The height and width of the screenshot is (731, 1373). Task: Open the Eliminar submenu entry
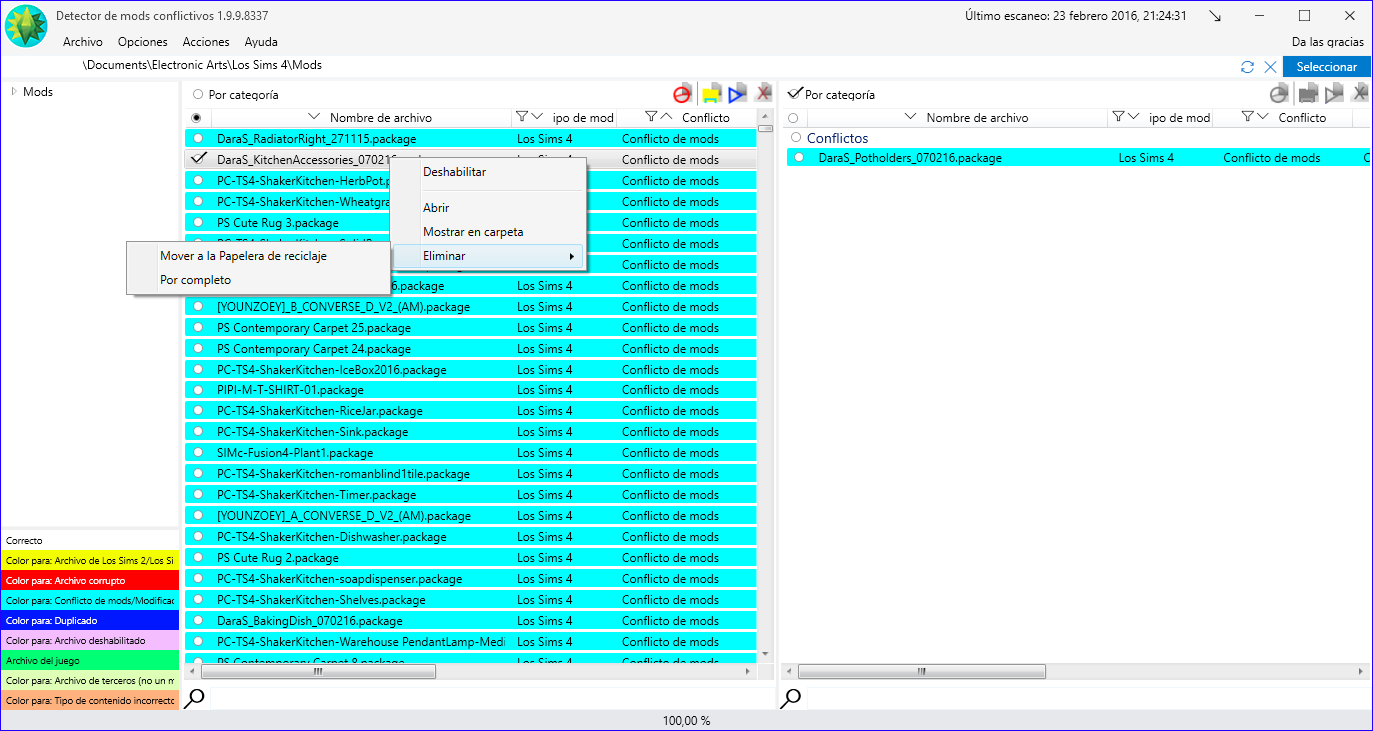click(487, 256)
